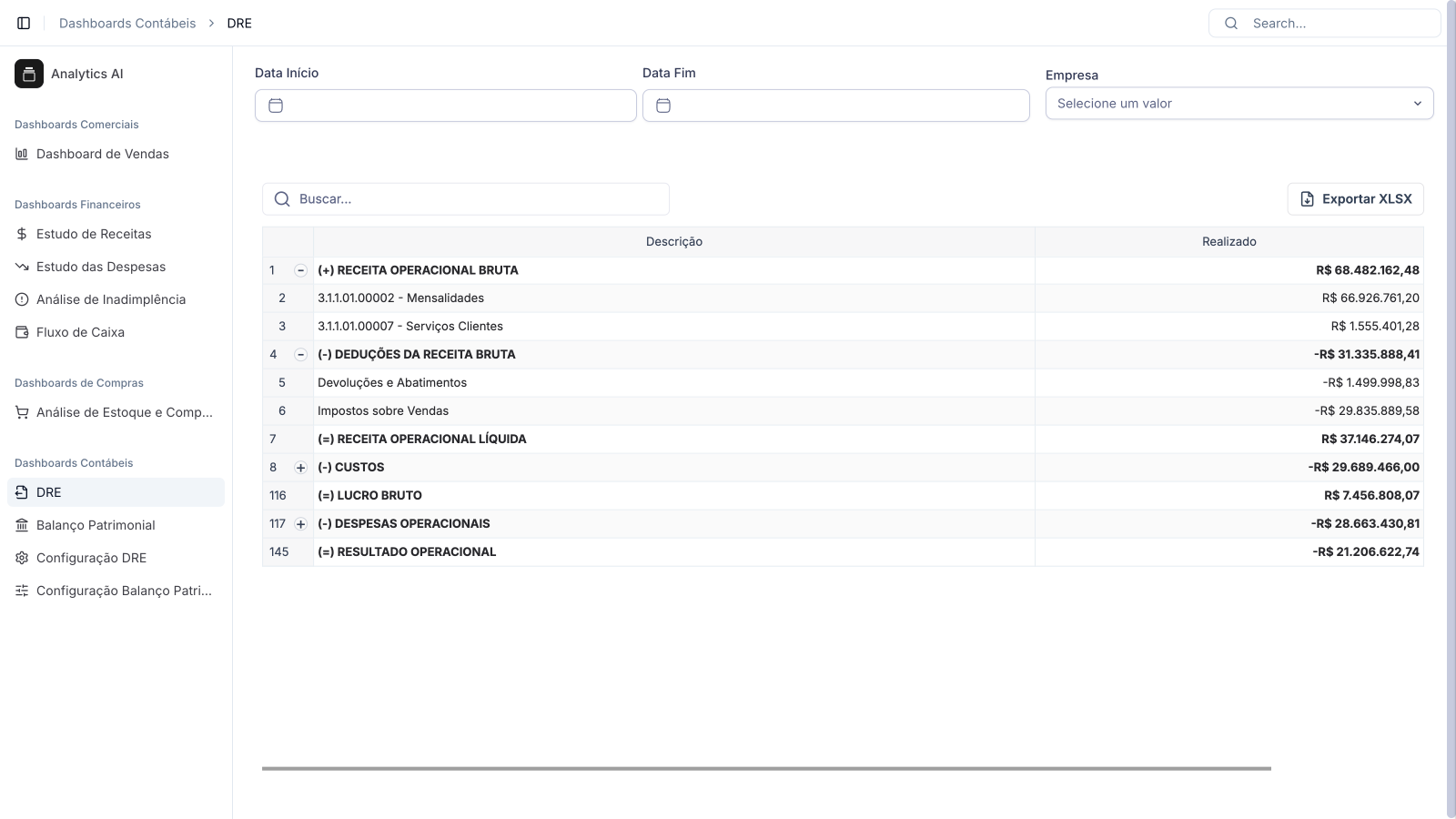
Task: Click the Dashboards Contábeis breadcrumb link
Action: point(127,23)
